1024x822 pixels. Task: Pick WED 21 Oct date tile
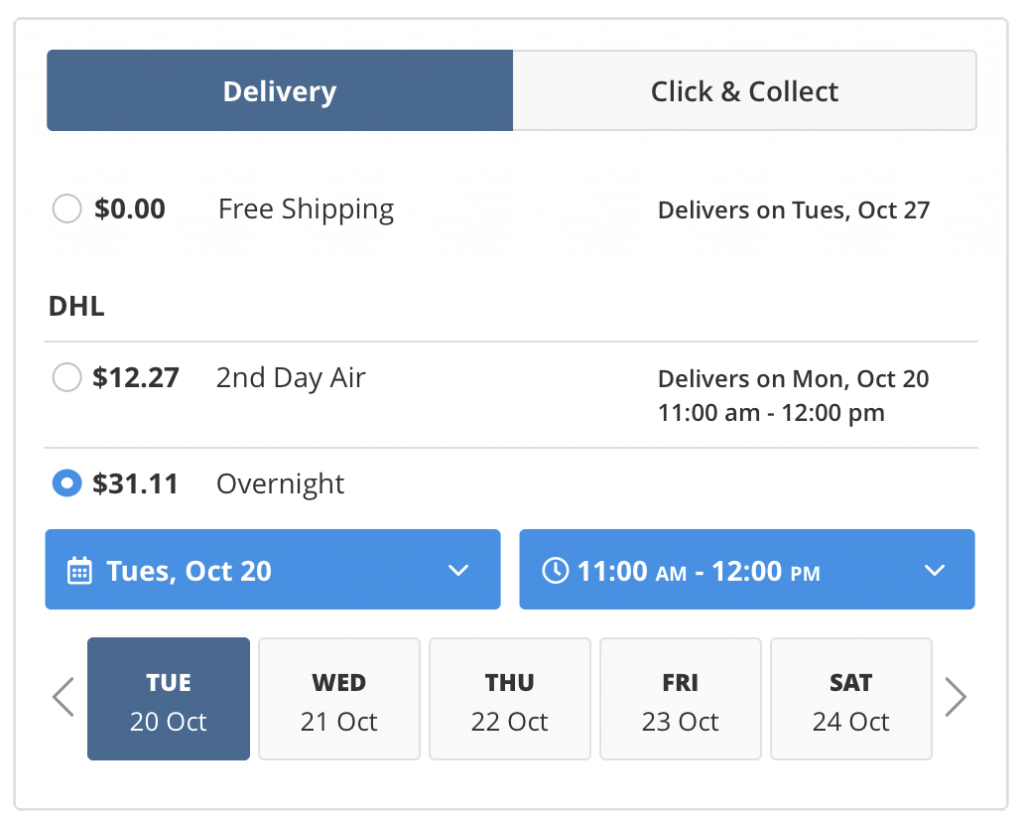[x=339, y=699]
